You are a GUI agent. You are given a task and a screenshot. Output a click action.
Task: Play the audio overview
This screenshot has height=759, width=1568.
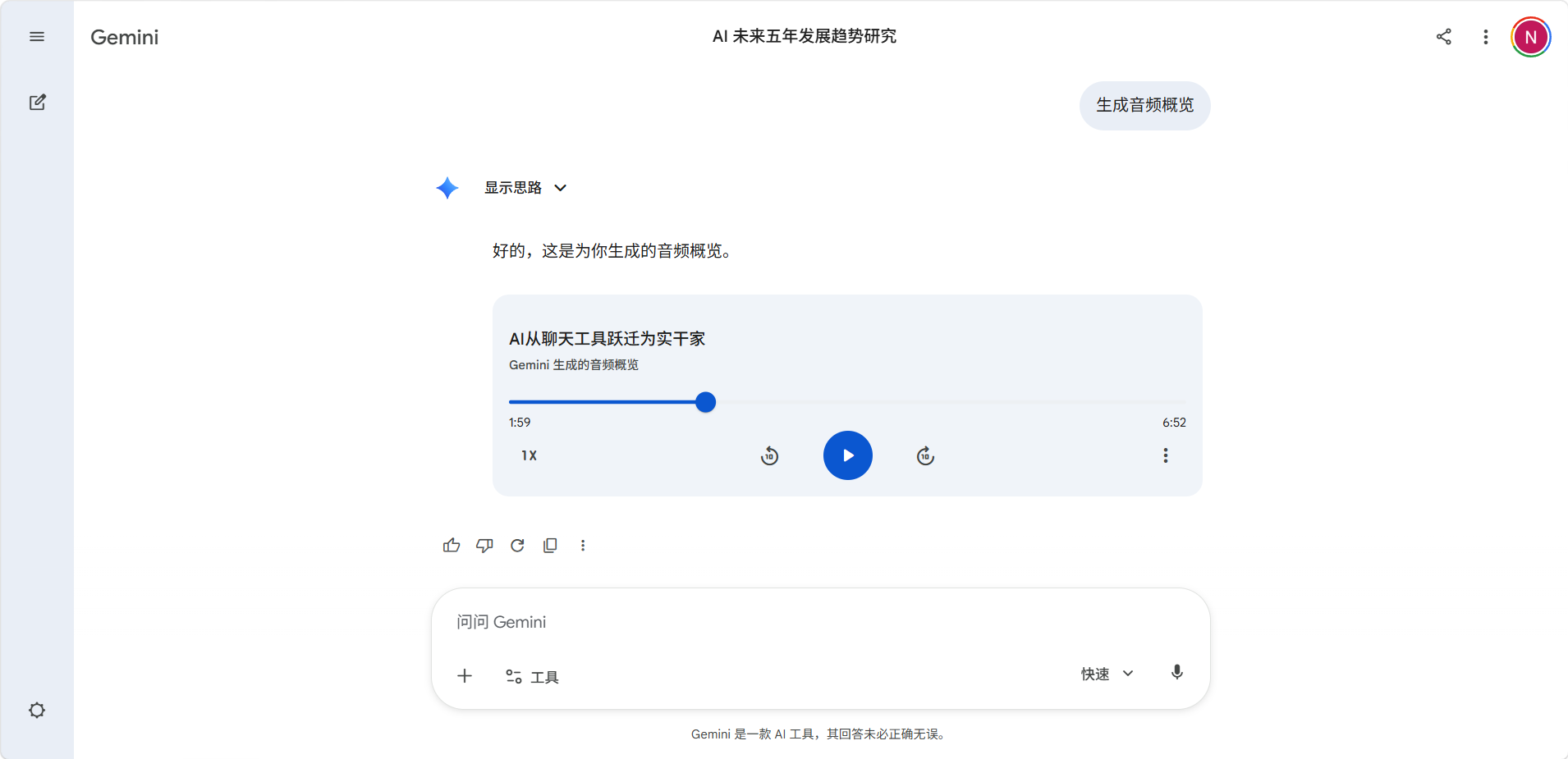tap(848, 455)
